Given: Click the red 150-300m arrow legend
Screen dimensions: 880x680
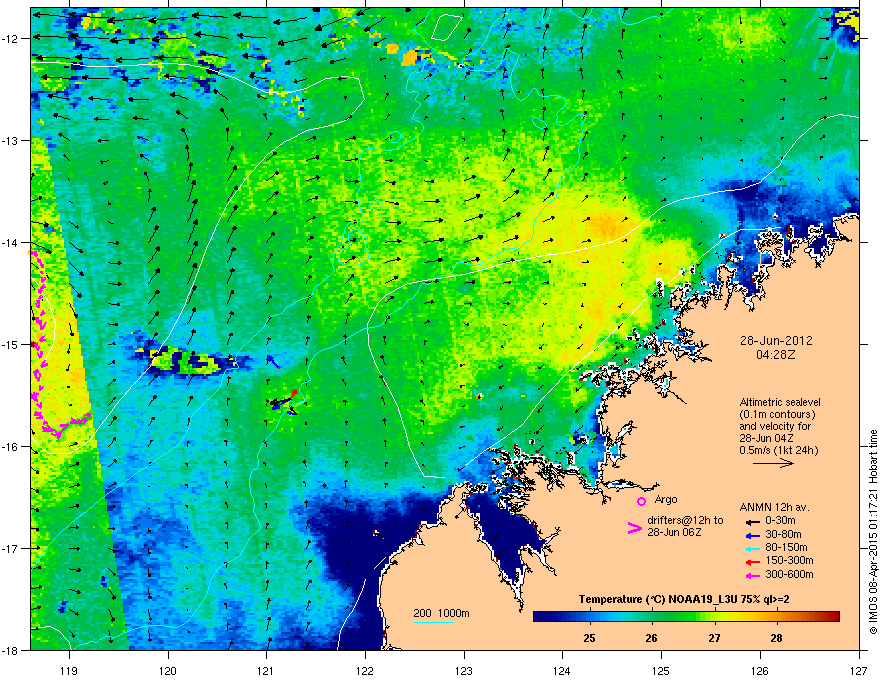Looking at the screenshot, I should point(752,562).
